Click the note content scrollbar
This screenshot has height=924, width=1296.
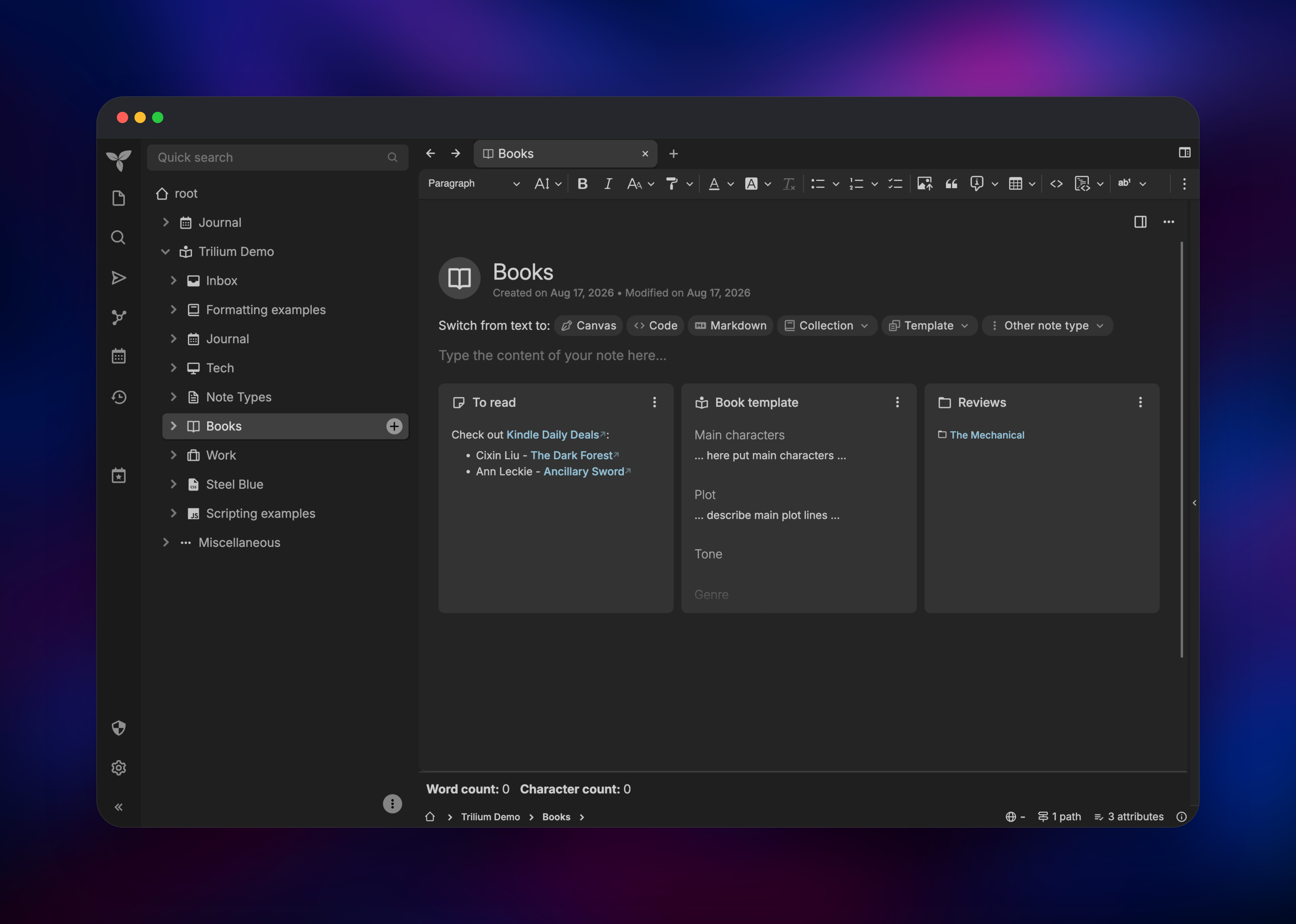[1182, 449]
